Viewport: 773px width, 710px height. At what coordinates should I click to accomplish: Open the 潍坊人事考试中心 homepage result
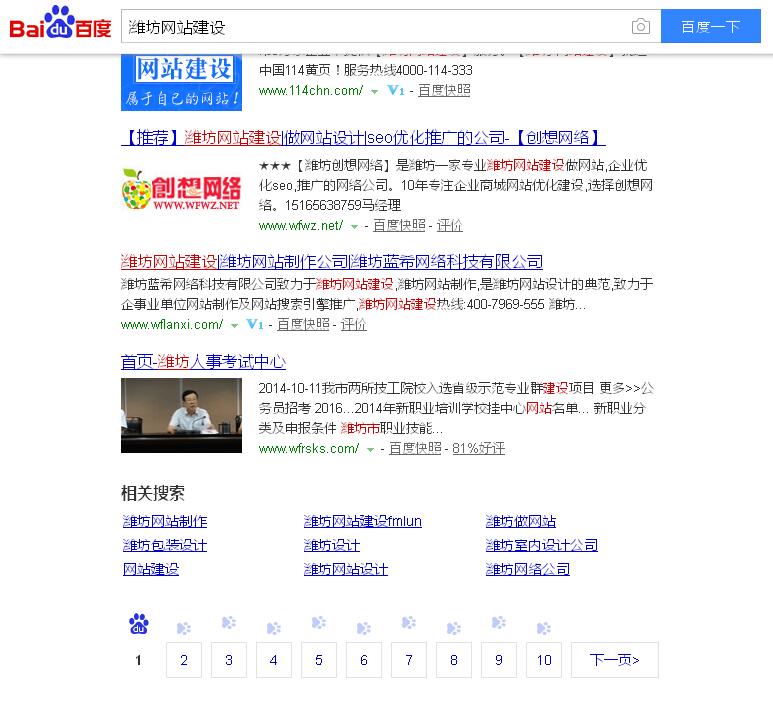pyautogui.click(x=203, y=362)
